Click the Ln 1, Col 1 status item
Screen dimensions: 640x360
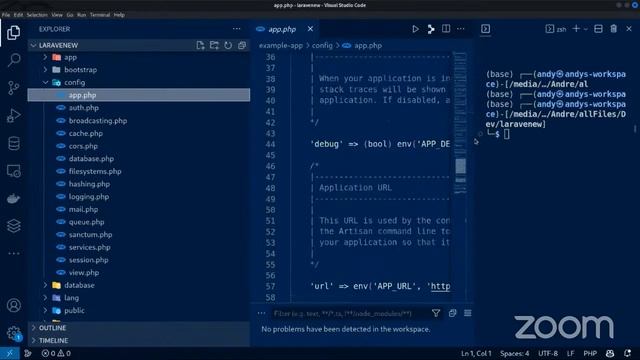(x=476, y=353)
